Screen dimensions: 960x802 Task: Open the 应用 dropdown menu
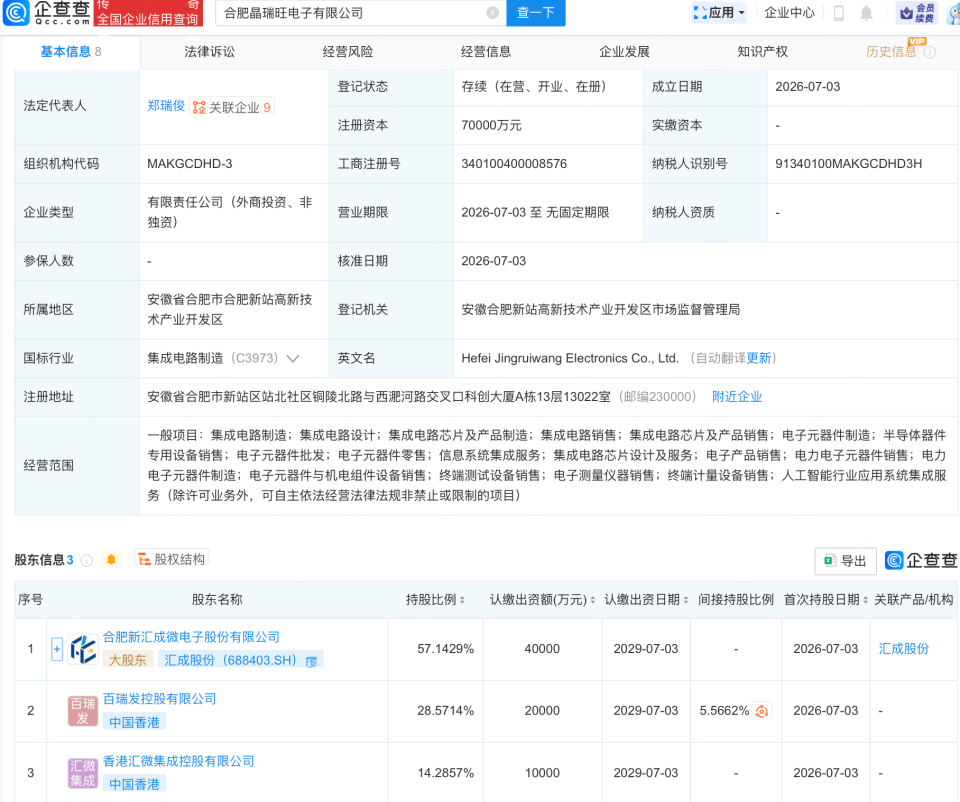click(x=719, y=13)
